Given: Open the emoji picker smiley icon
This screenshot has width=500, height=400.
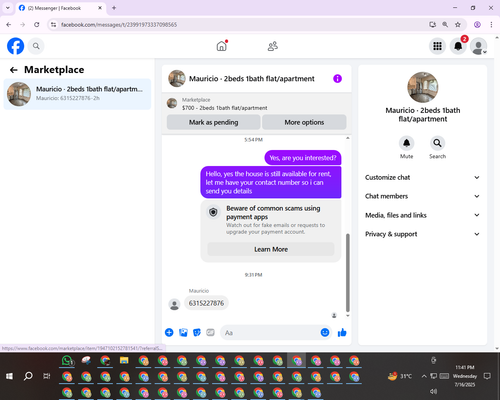Looking at the screenshot, I should click(x=325, y=332).
